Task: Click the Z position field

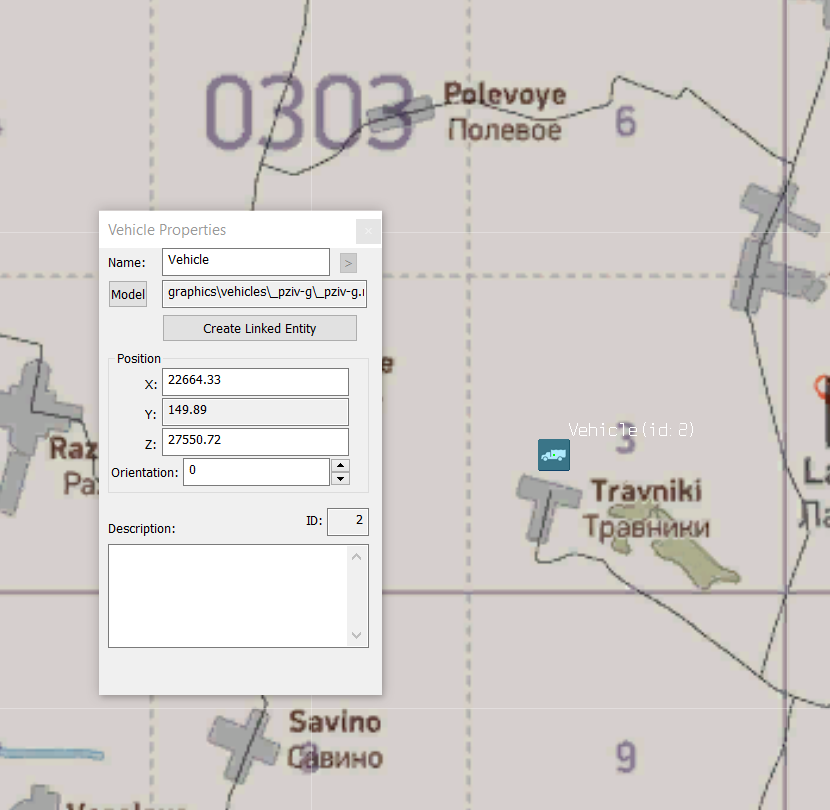Action: coord(255,442)
